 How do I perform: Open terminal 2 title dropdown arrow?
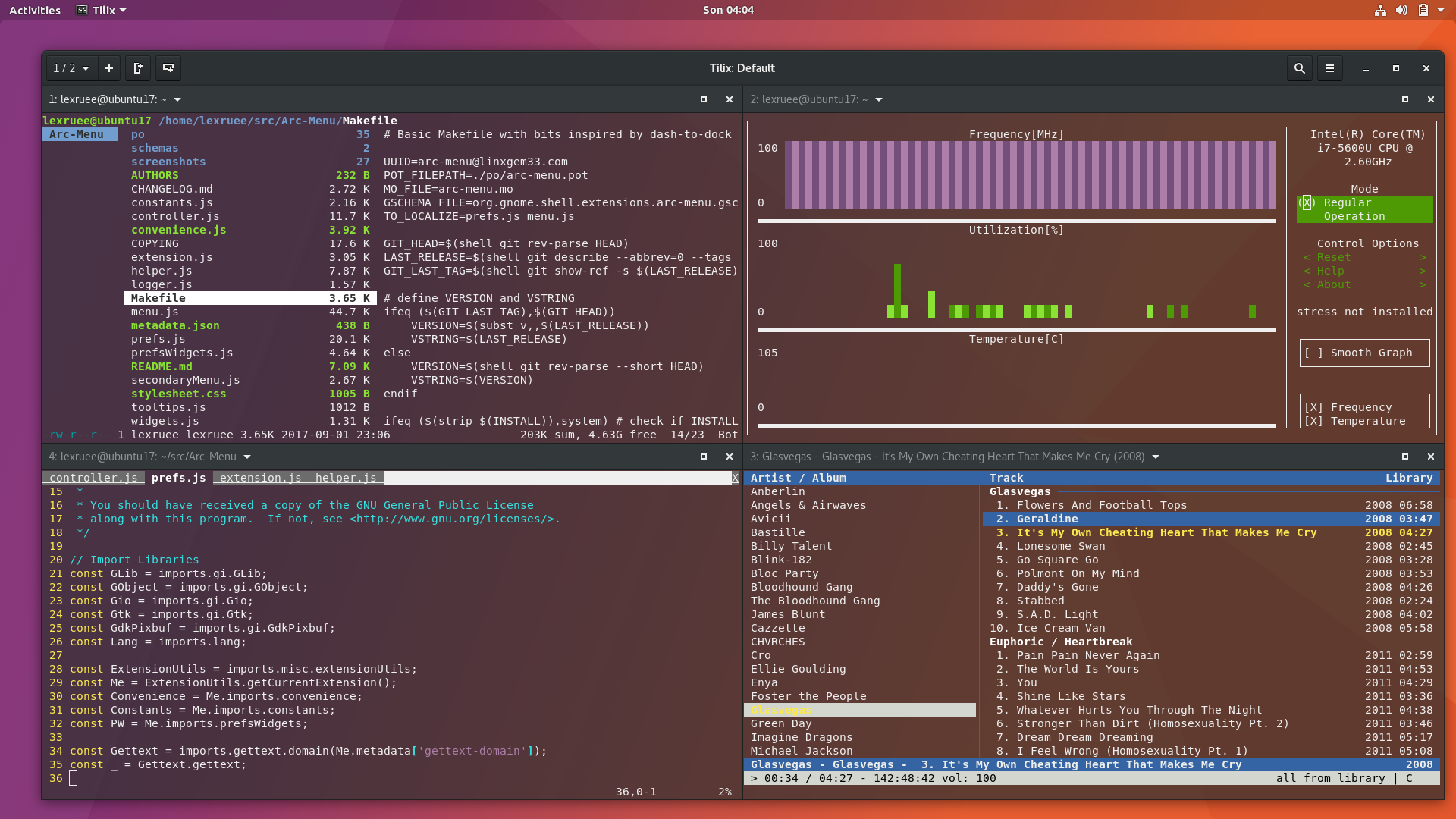point(879,99)
